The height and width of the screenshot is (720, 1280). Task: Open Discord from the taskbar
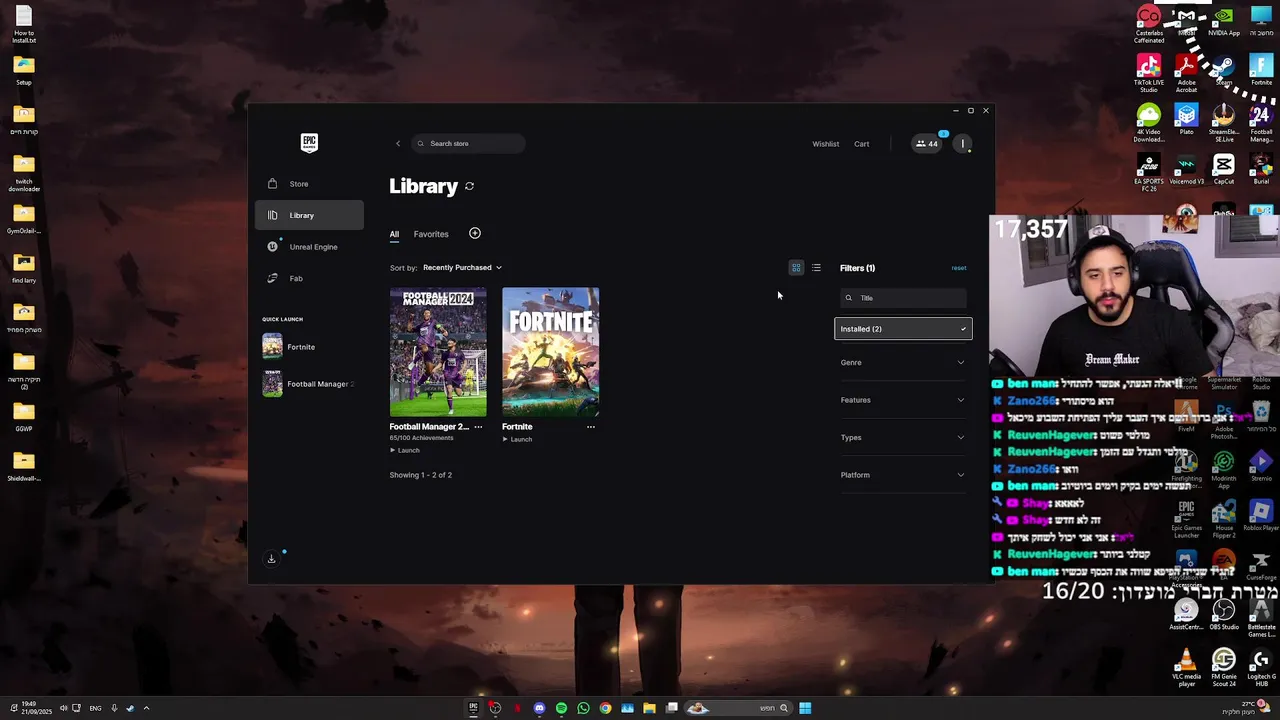pyautogui.click(x=539, y=708)
